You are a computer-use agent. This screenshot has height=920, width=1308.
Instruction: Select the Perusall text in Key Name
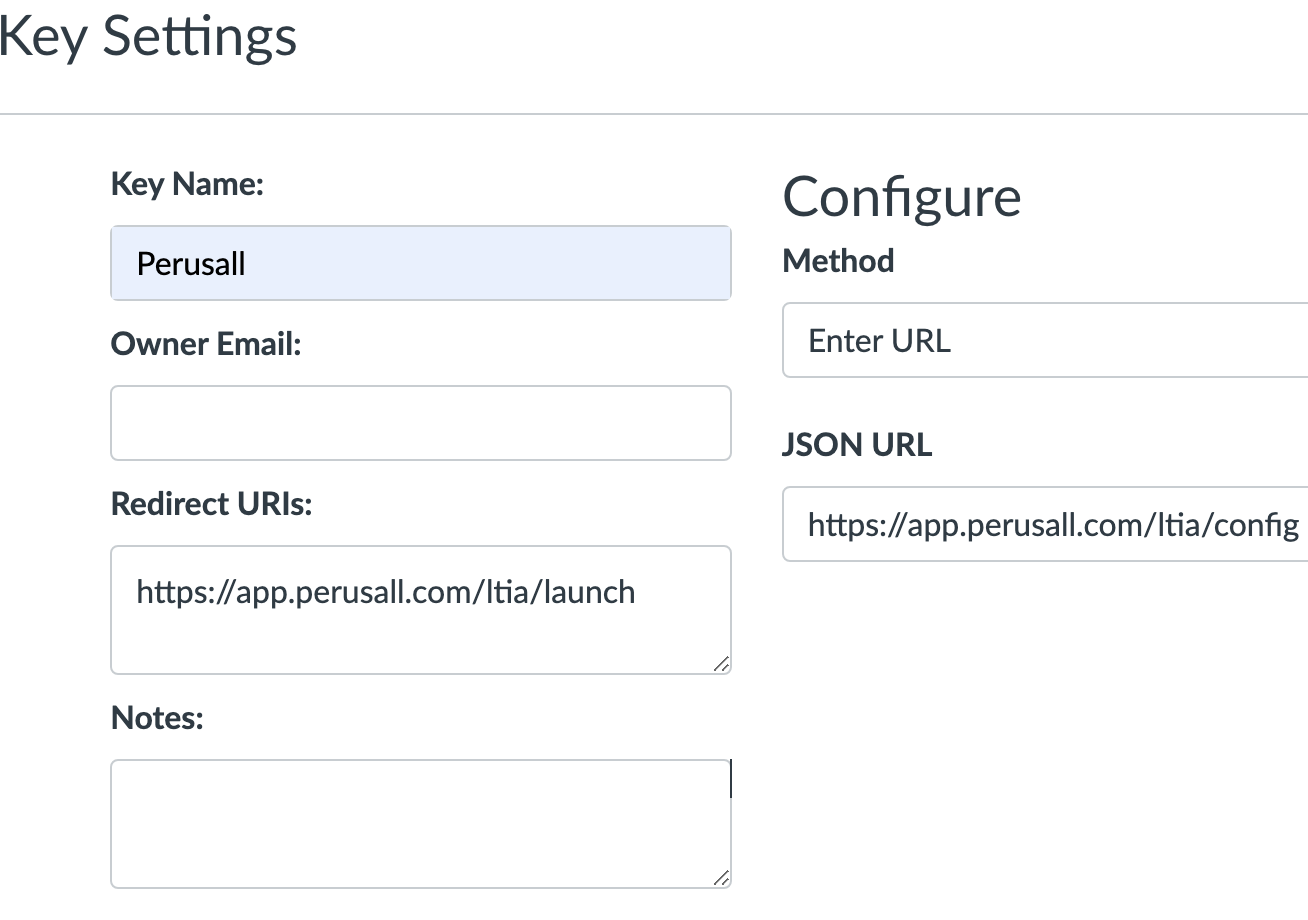192,263
